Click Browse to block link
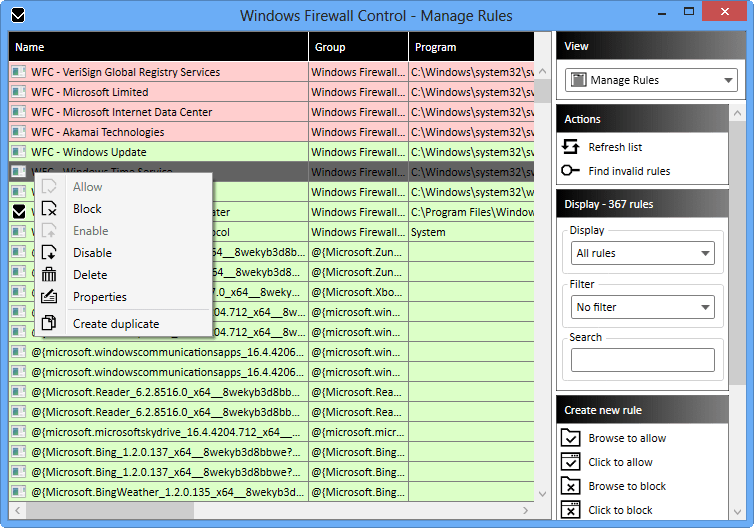 click(x=627, y=486)
